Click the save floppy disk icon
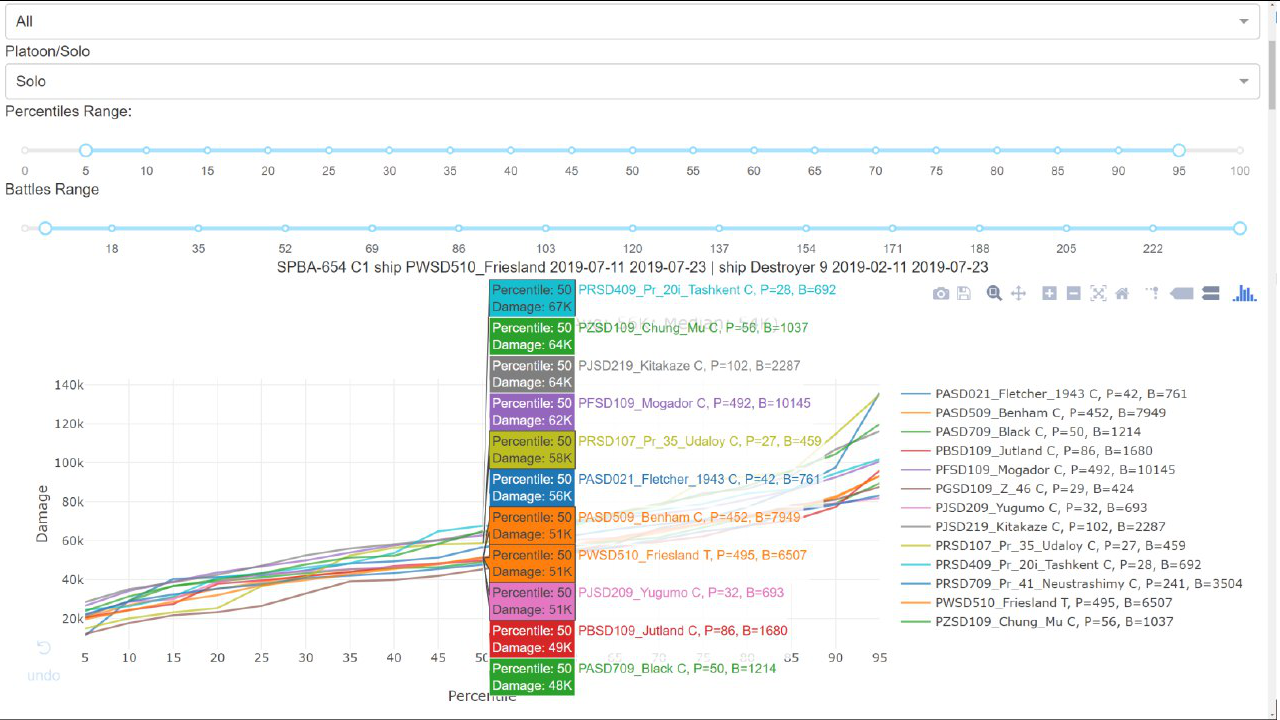 [964, 293]
